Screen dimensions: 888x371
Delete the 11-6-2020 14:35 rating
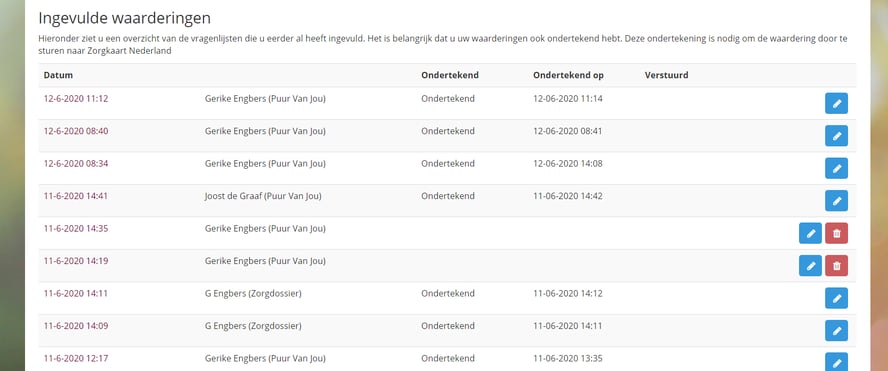(836, 233)
